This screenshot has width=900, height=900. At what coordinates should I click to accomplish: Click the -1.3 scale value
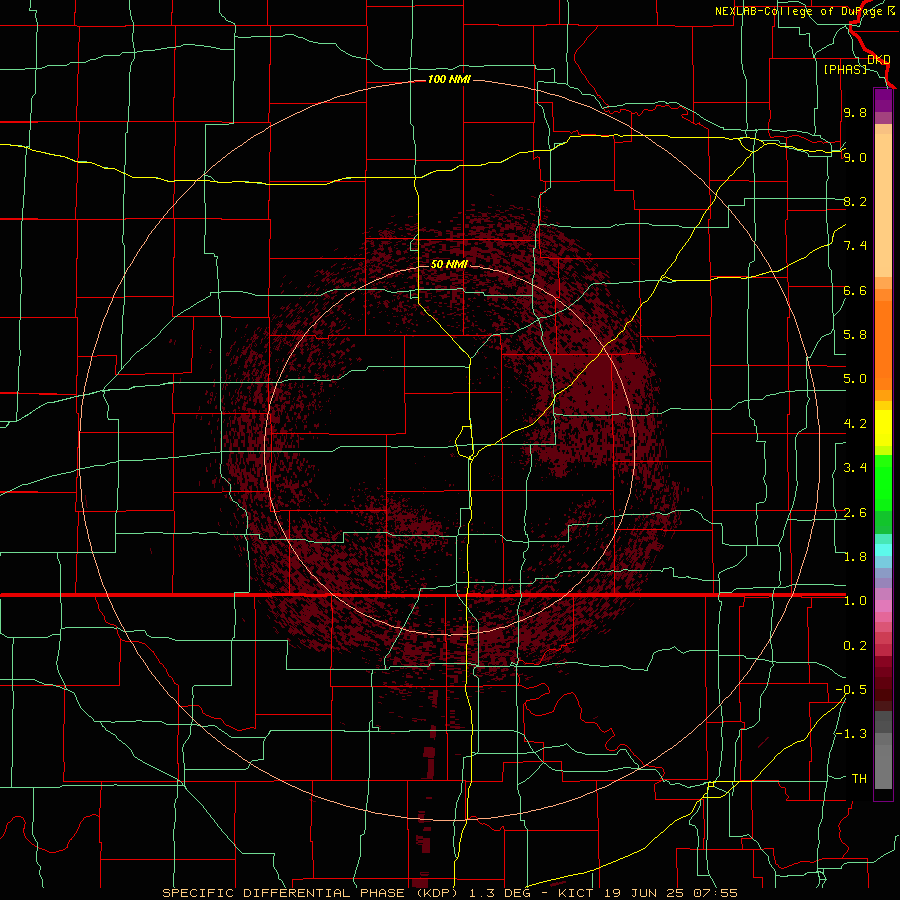click(852, 734)
